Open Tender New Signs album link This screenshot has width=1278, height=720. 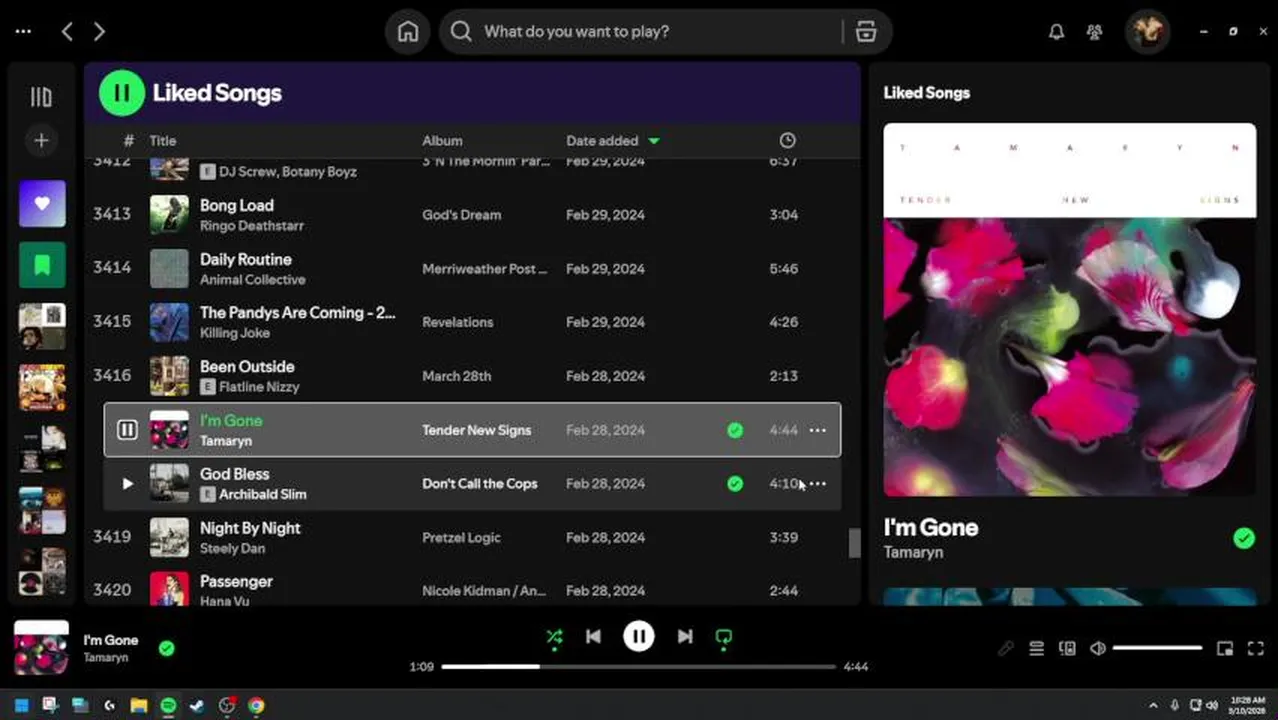[477, 430]
